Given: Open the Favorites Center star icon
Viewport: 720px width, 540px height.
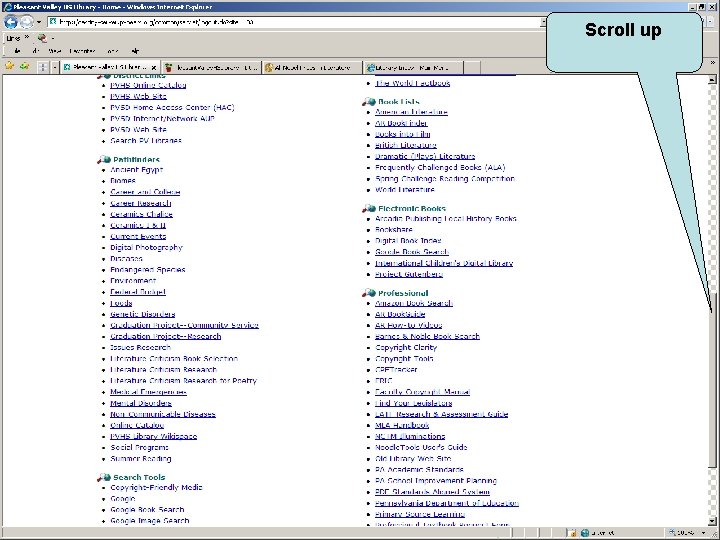Looking at the screenshot, I should tap(9, 67).
